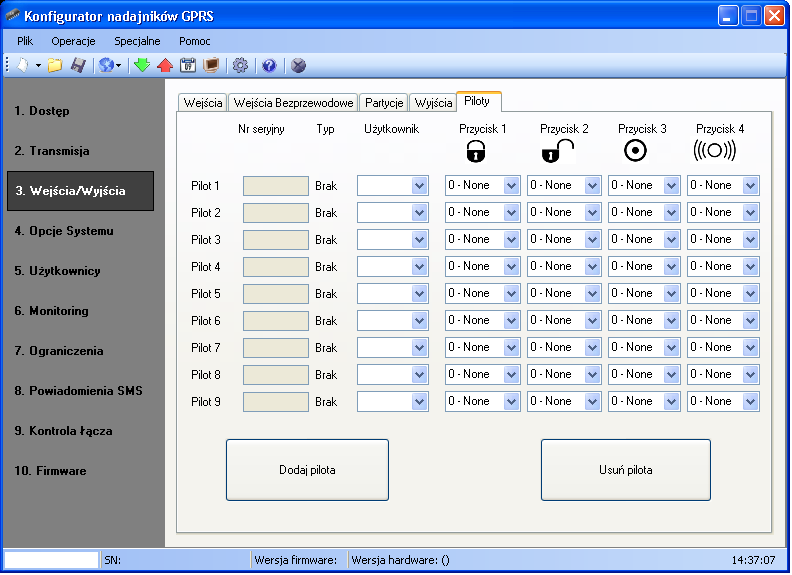The height and width of the screenshot is (575, 792).
Task: Go to section 10. Firmware
Action: tap(51, 471)
